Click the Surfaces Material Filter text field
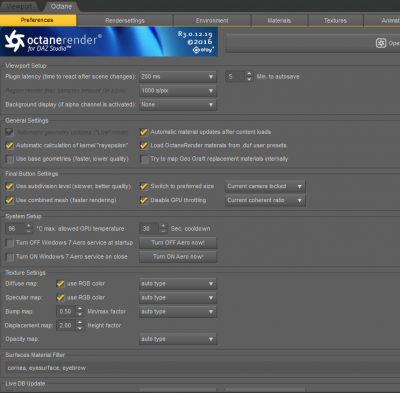 (x=203, y=368)
